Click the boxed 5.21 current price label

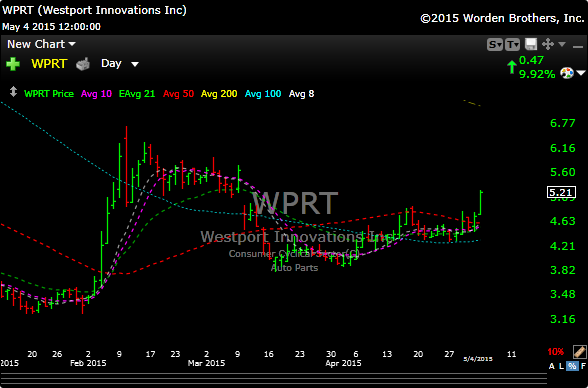pyautogui.click(x=561, y=192)
